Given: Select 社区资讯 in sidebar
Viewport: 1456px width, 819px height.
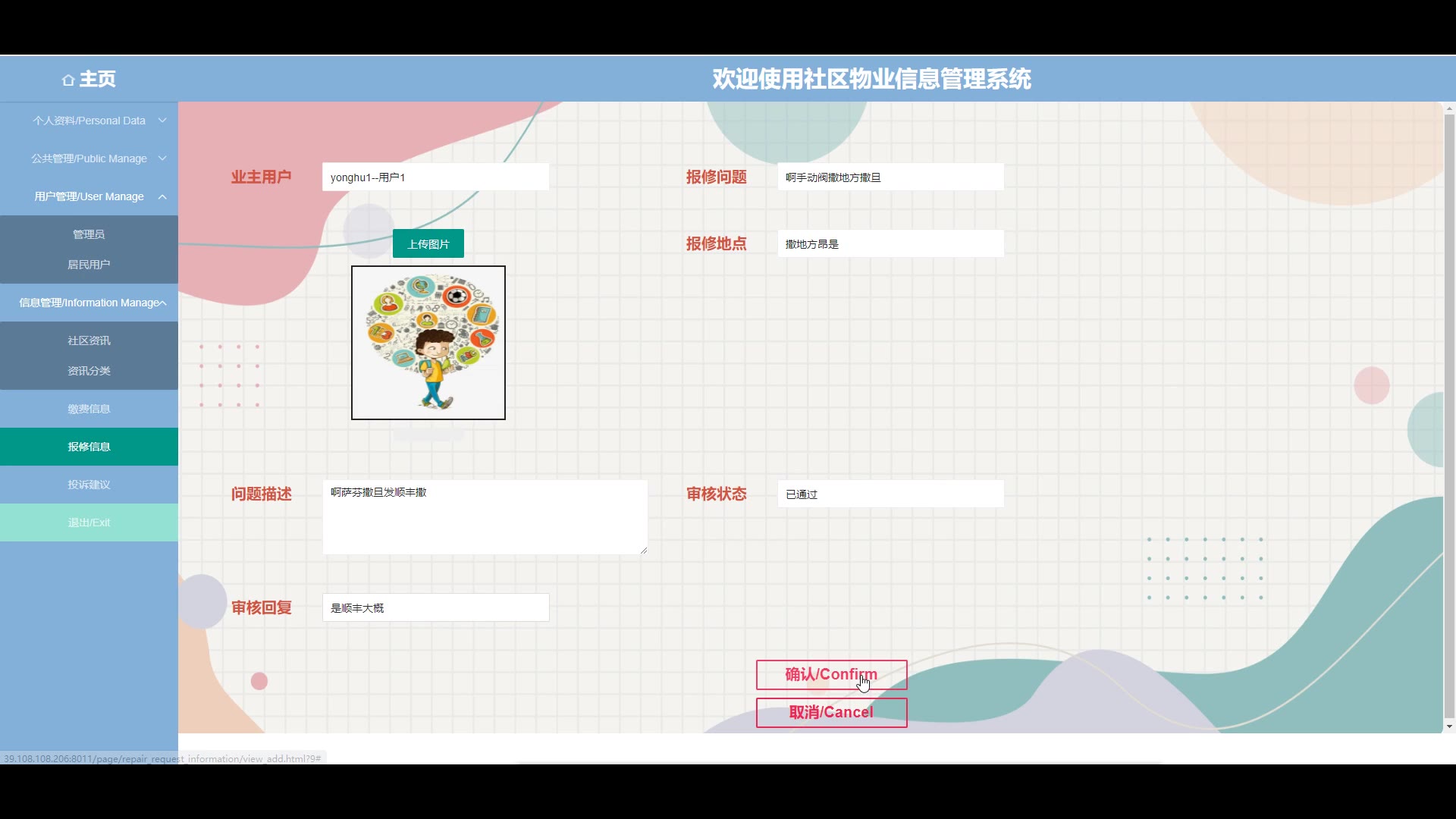Looking at the screenshot, I should pos(89,340).
